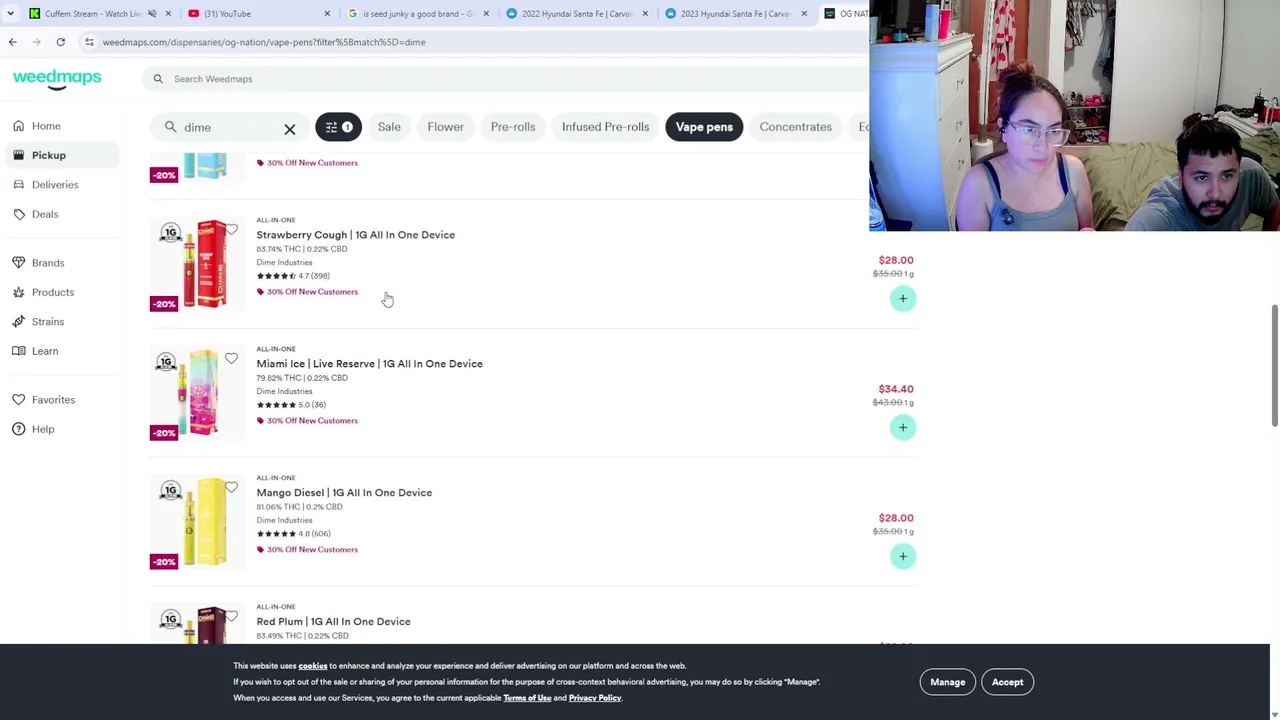Favorite the Mango Diesel product
1280x720 pixels.
tap(231, 488)
